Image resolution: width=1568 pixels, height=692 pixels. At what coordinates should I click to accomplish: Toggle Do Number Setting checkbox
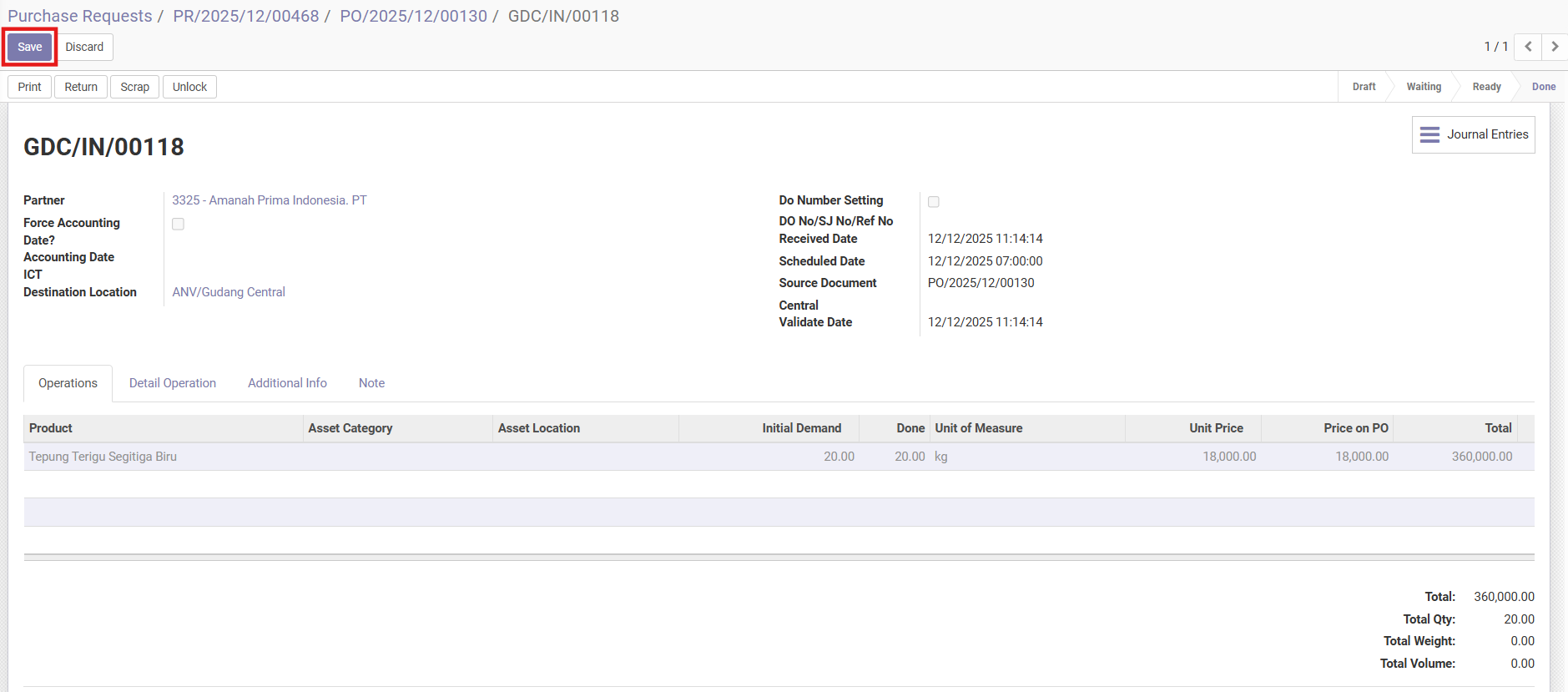tap(934, 202)
